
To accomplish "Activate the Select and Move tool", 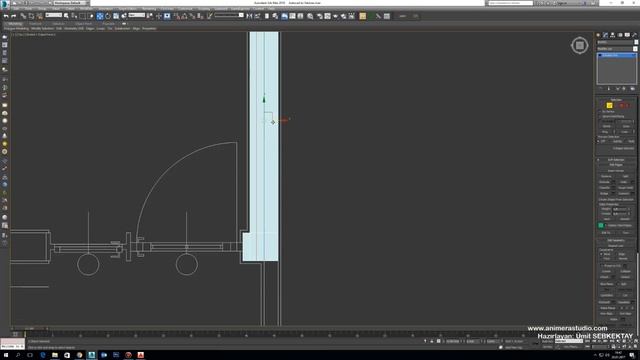I will coord(99,16).
